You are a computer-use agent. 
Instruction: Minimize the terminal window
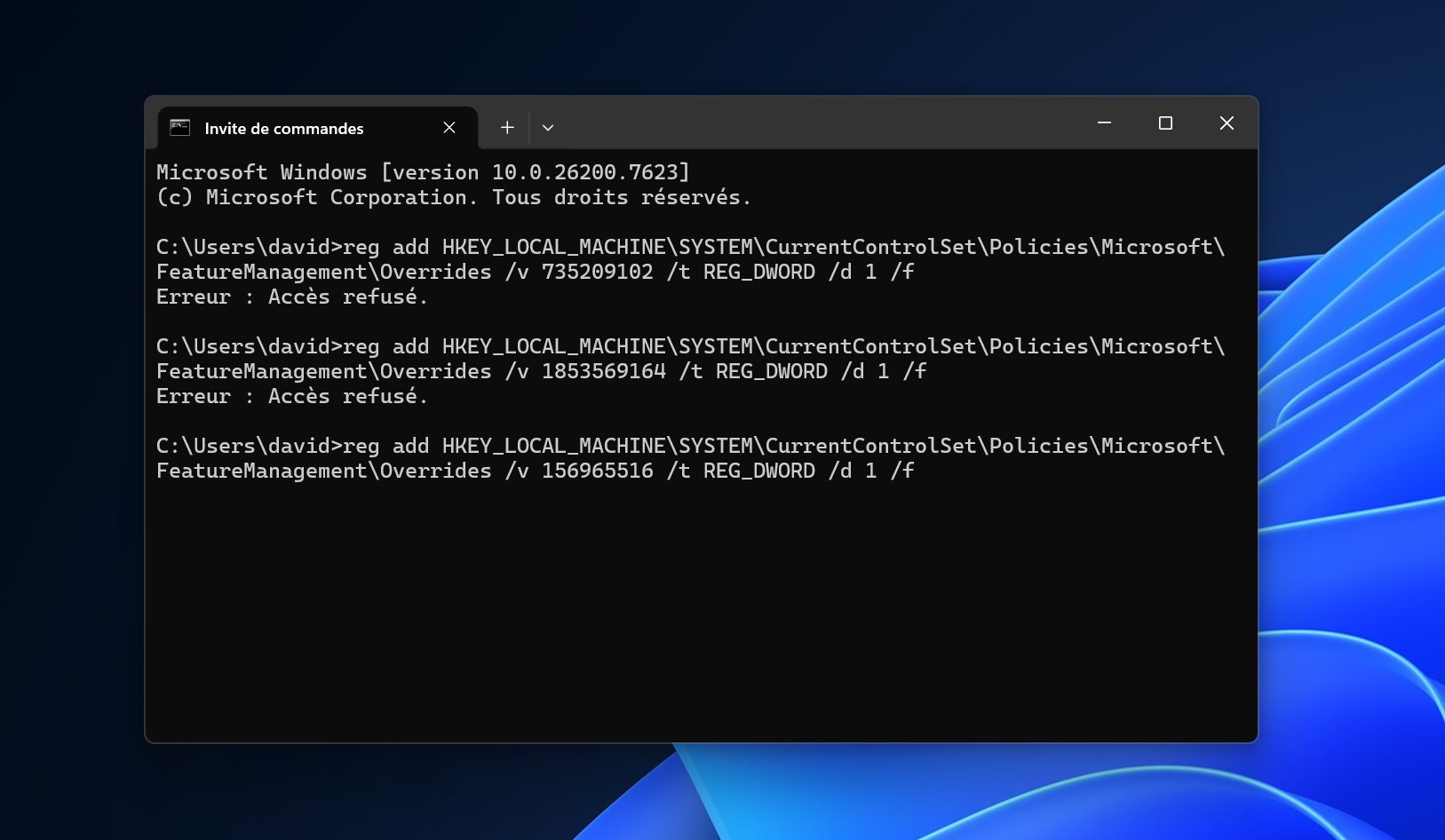(1104, 123)
